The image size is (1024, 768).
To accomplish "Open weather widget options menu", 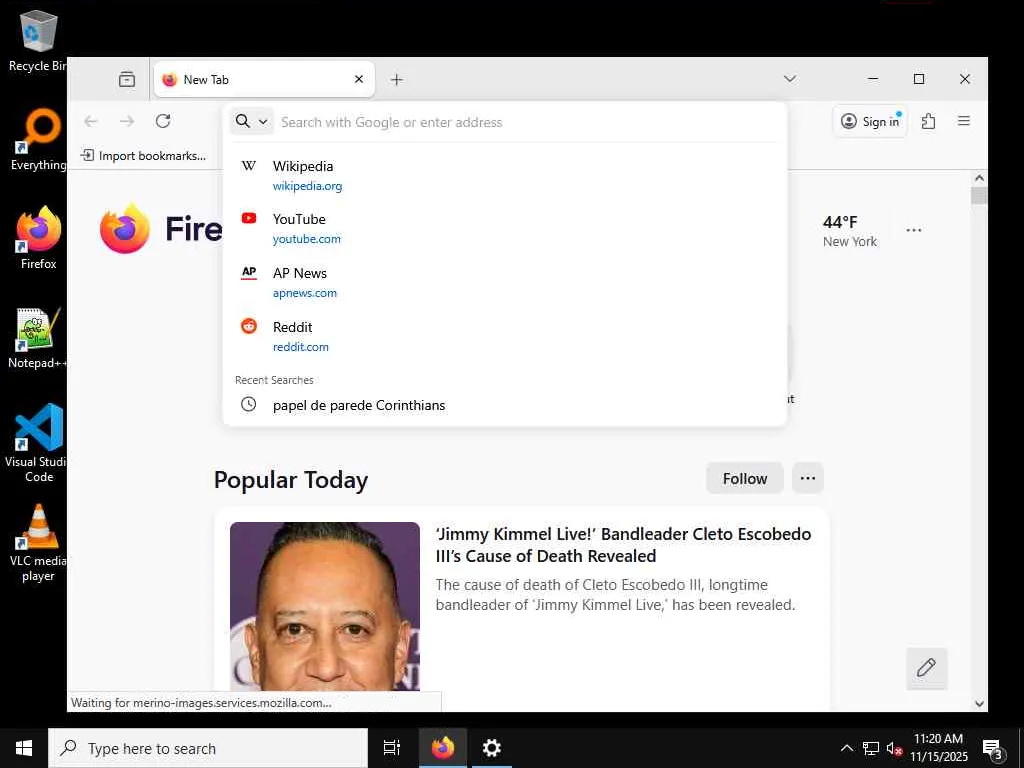I will tap(914, 230).
